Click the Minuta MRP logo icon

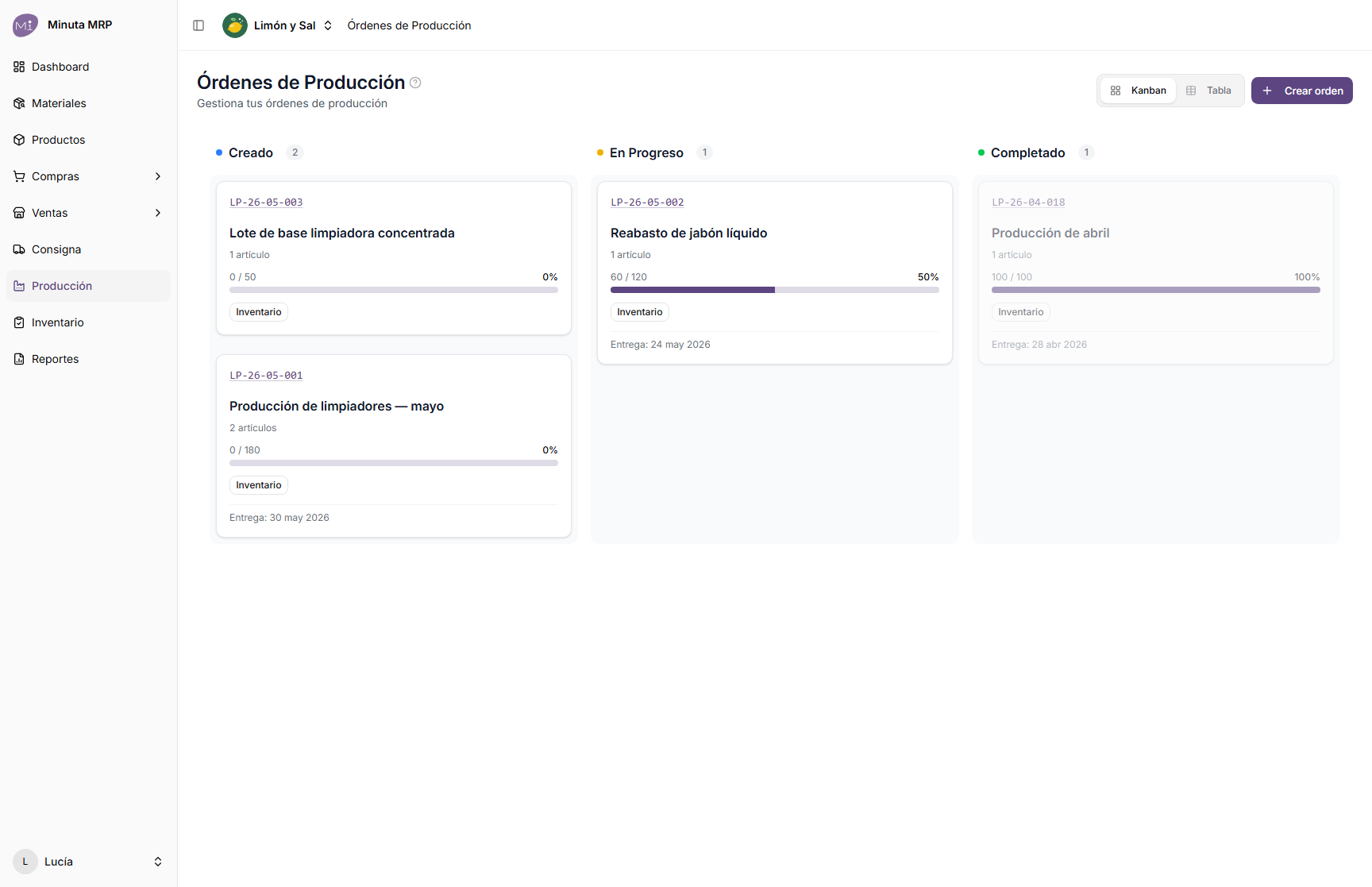pyautogui.click(x=25, y=25)
